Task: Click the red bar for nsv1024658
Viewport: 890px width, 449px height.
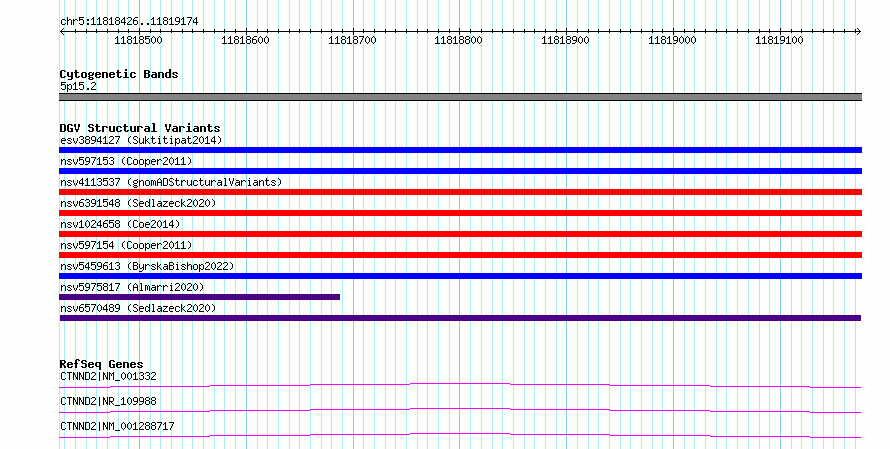Action: pos(460,234)
